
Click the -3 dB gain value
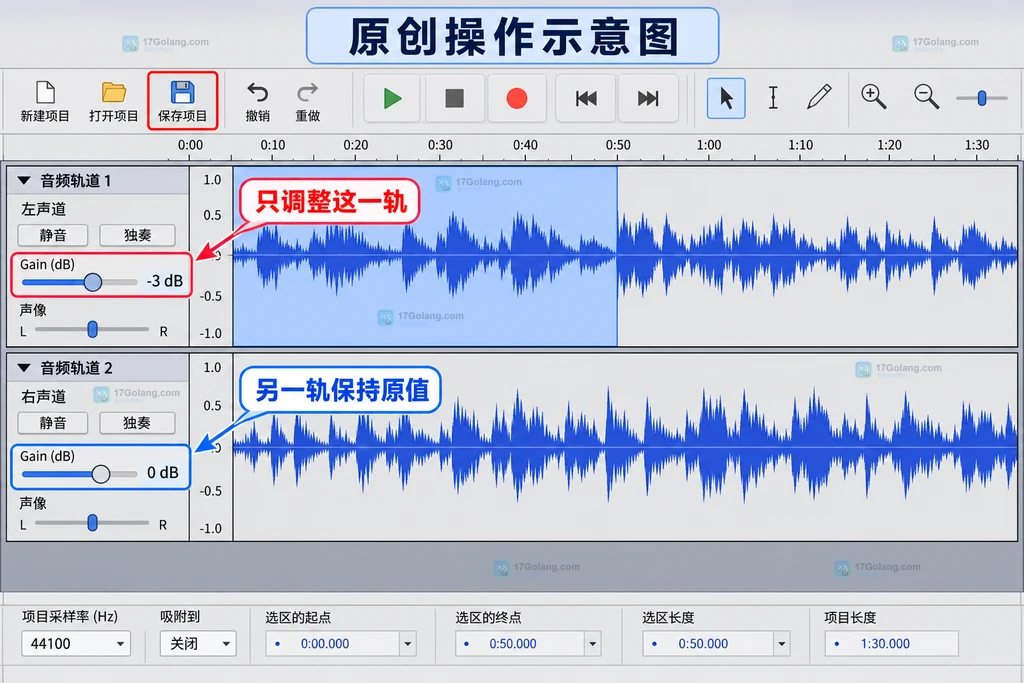pos(165,281)
